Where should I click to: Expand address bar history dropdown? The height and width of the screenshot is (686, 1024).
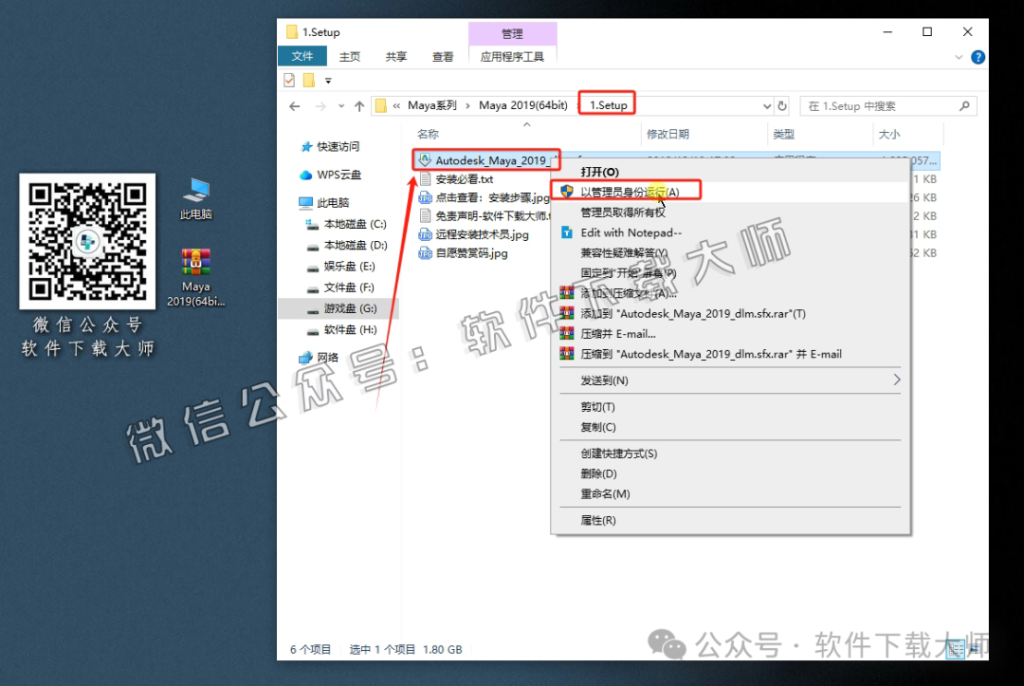click(x=767, y=106)
